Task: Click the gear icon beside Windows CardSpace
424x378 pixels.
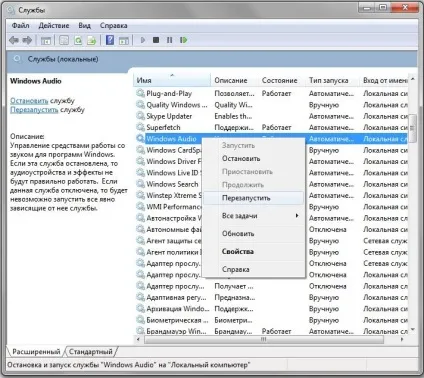Action: pyautogui.click(x=140, y=150)
